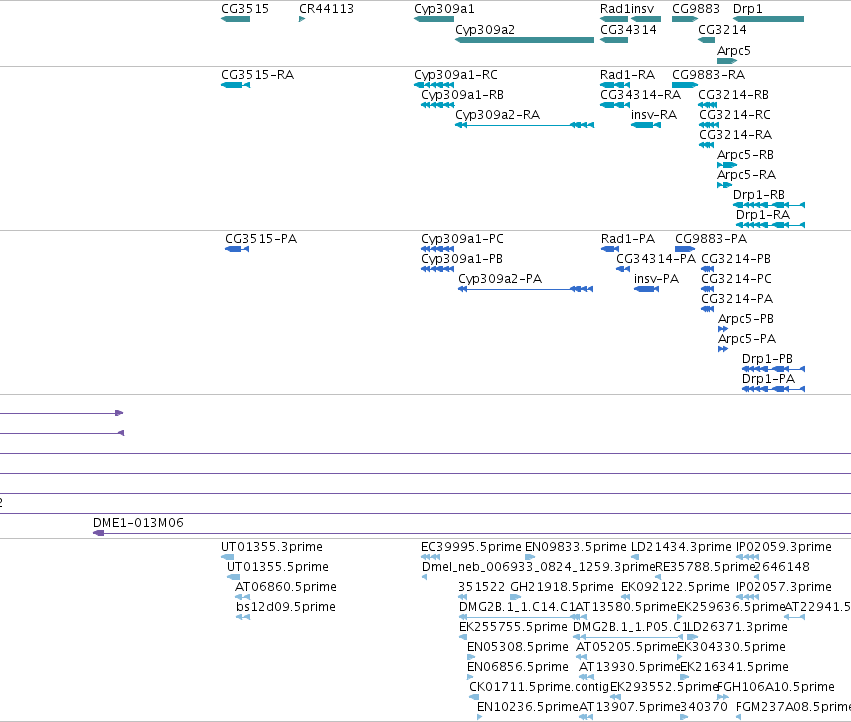Image resolution: width=851 pixels, height=722 pixels.
Task: Click transcript CG3214-RB
Action: 733,95
